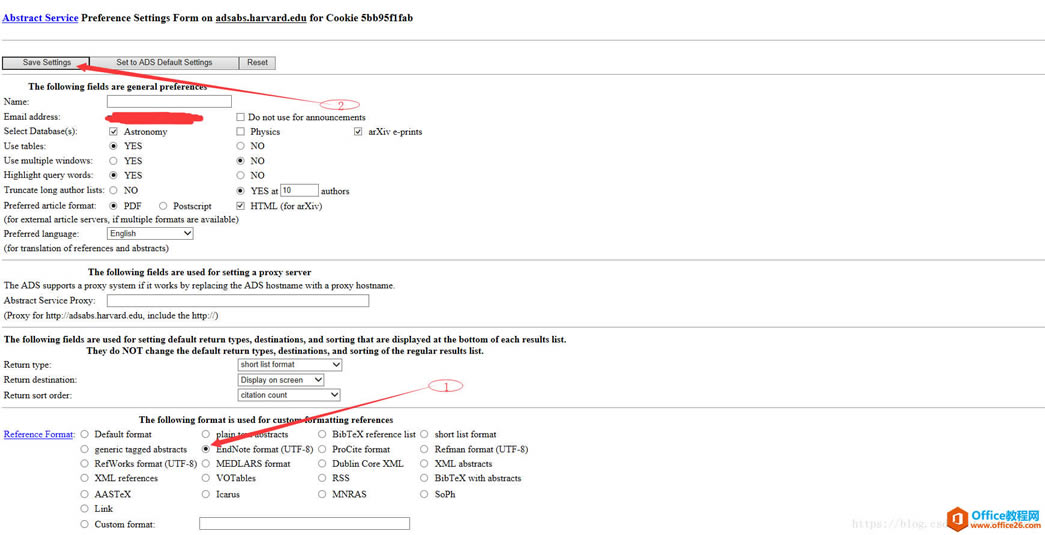Select Dublin Core XML radio button
Viewport: 1045px width, 535px height.
pos(322,463)
